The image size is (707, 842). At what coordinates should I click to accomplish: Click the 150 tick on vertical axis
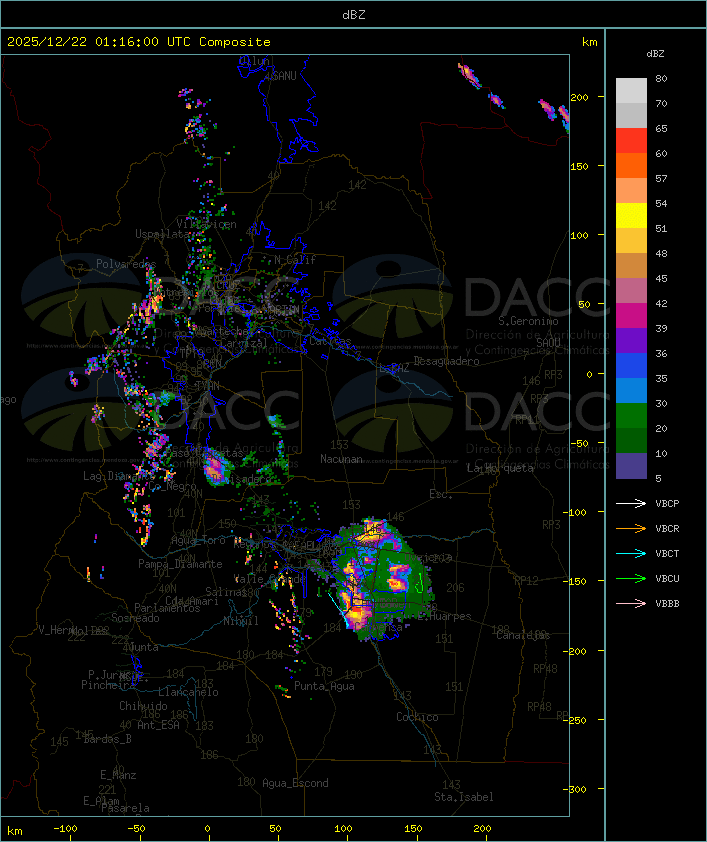[580, 166]
